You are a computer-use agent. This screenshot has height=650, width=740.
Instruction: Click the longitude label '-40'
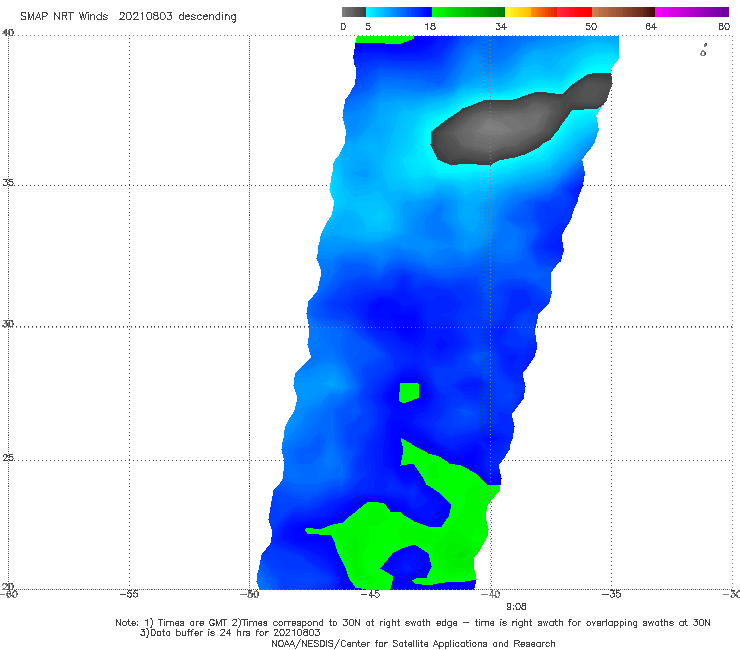point(491,594)
